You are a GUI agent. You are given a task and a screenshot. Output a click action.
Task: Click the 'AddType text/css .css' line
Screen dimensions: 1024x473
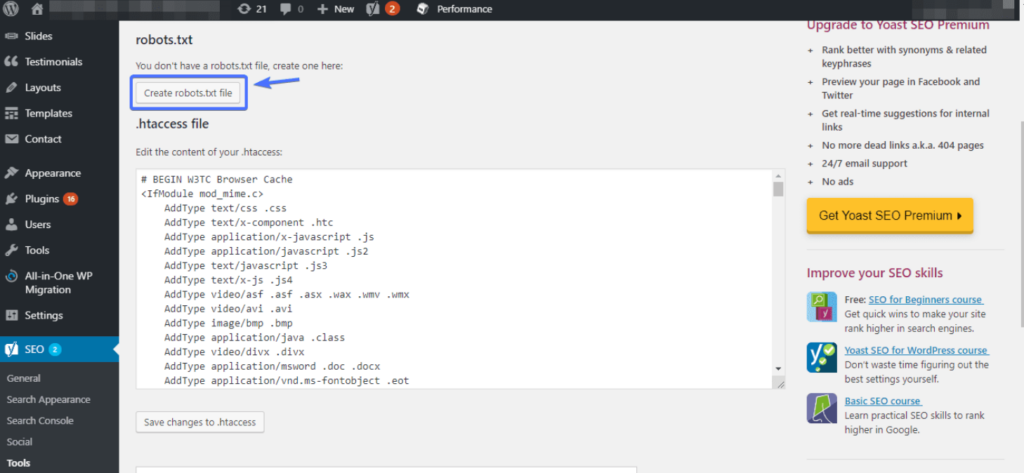(225, 208)
